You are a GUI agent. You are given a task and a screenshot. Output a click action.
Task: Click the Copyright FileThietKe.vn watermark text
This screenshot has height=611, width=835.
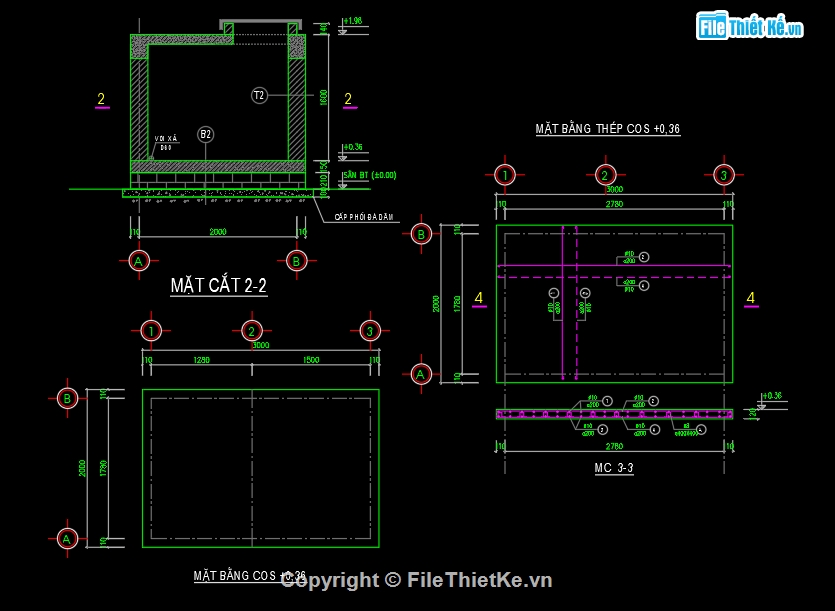point(416,580)
